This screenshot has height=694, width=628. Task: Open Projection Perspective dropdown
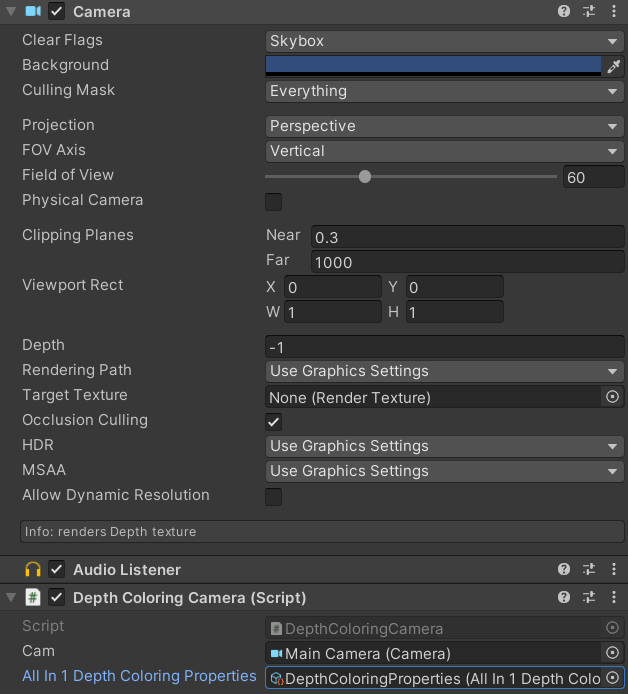444,126
